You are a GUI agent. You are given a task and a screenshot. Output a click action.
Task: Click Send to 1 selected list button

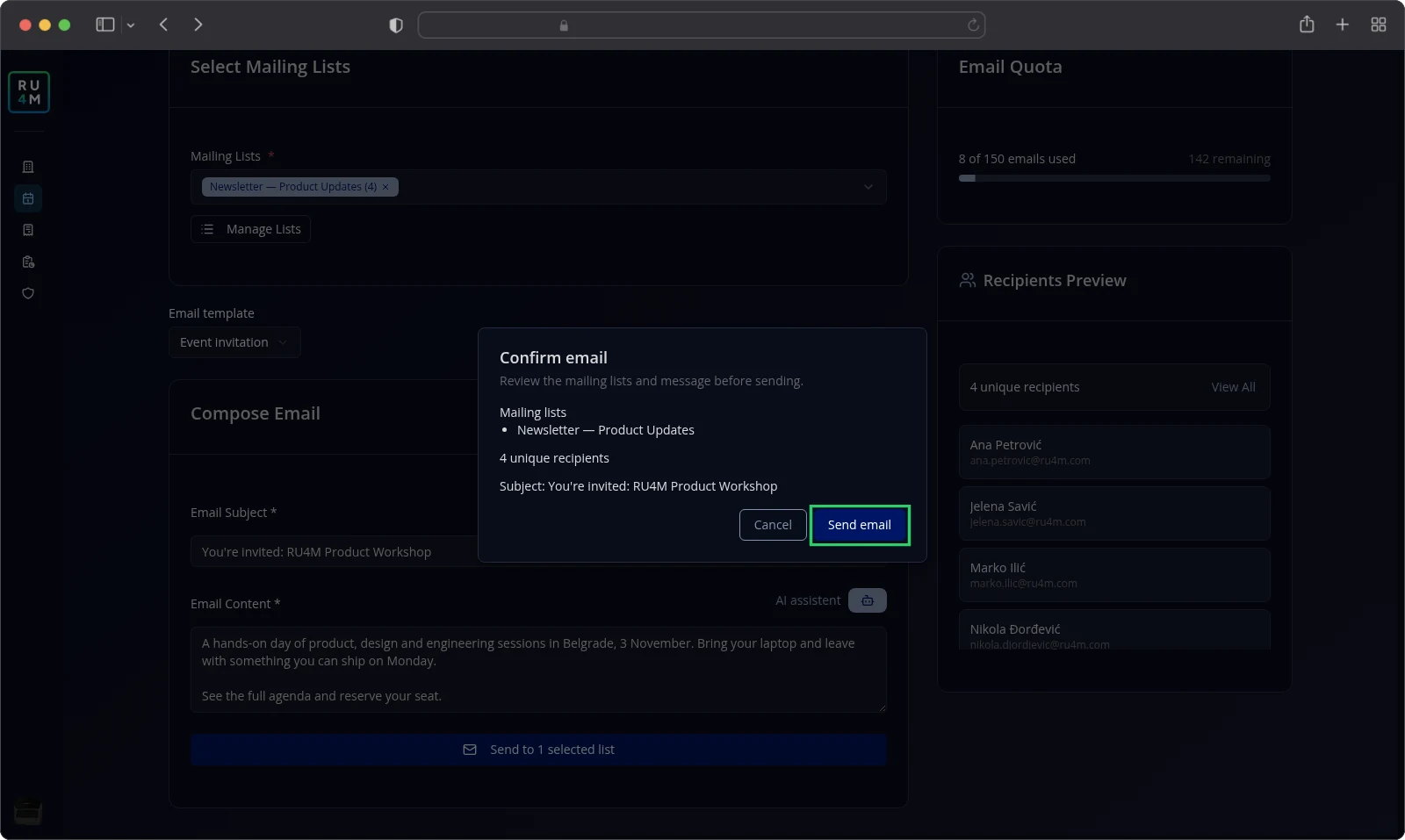point(538,750)
